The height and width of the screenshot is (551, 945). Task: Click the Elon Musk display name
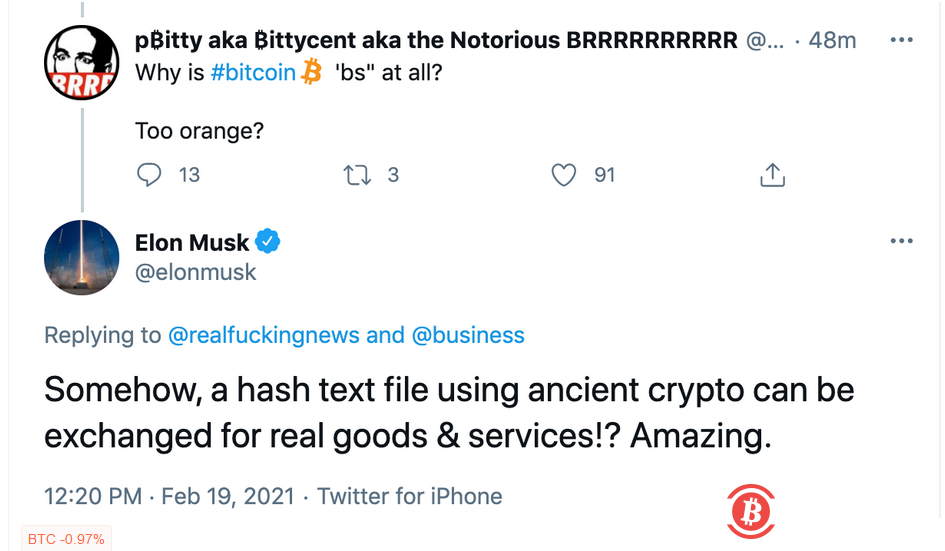coord(192,241)
